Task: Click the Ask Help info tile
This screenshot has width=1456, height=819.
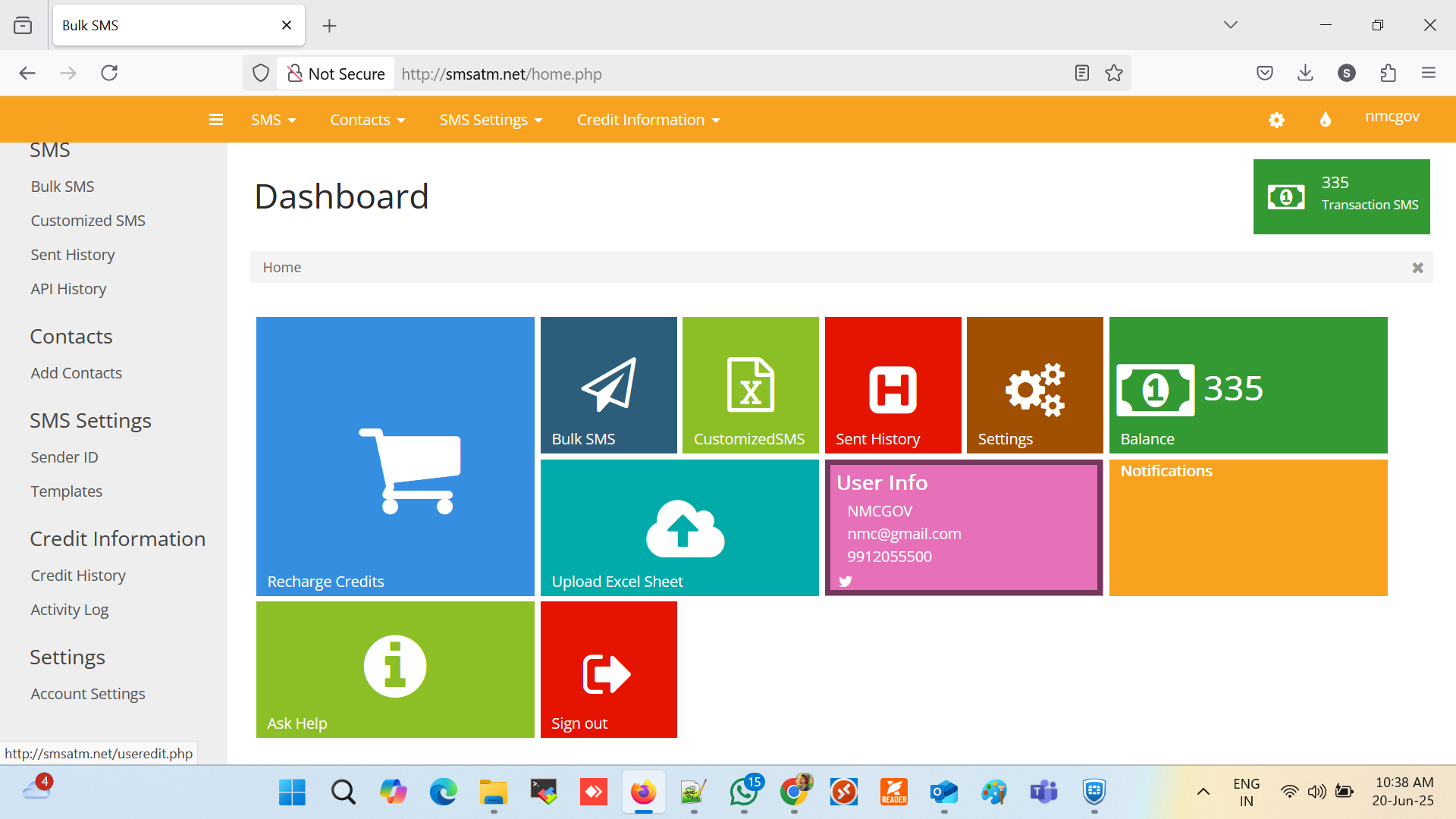Action: click(395, 669)
